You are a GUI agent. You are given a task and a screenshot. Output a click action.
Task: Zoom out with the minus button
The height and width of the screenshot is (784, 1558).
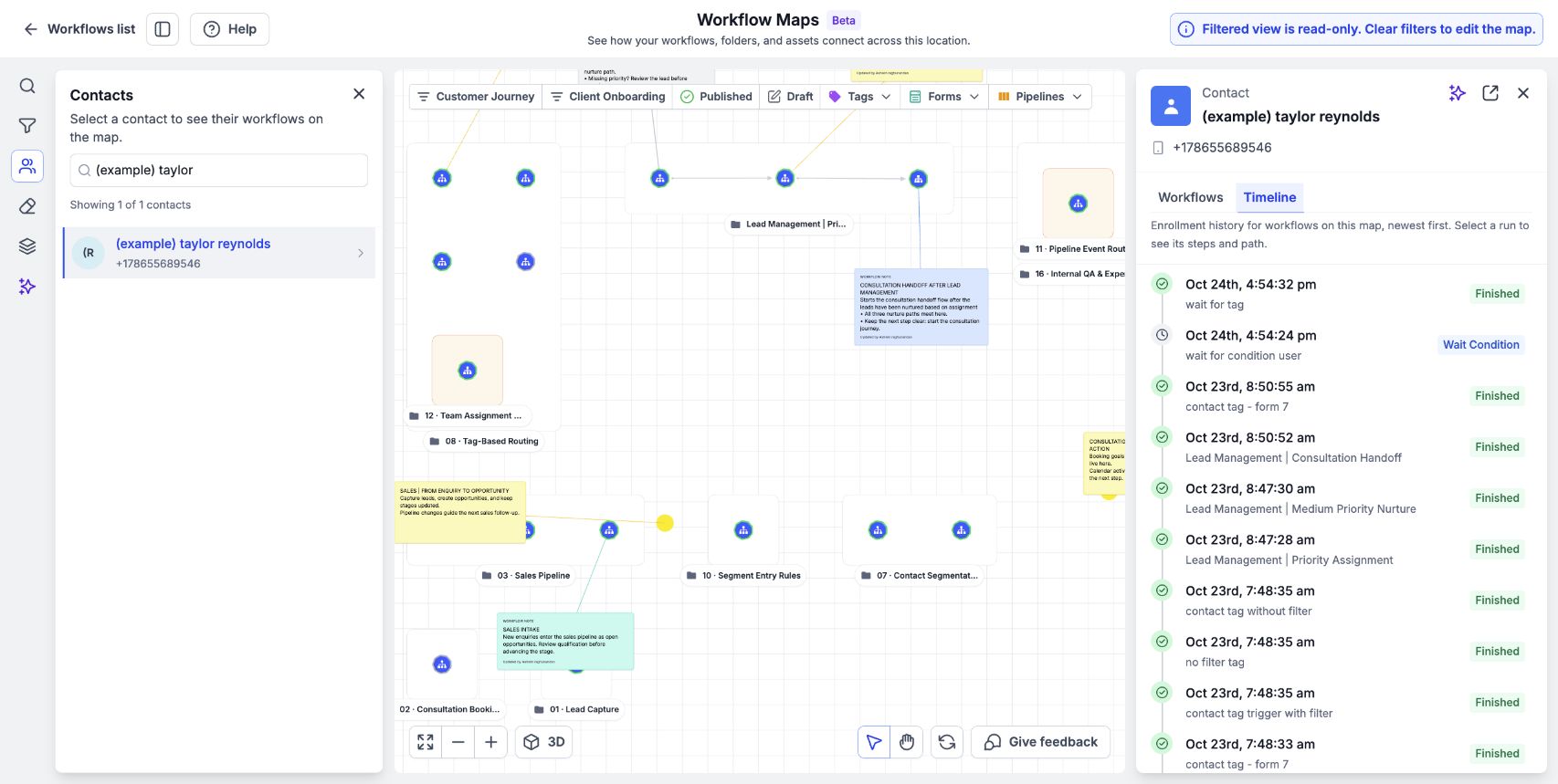click(458, 742)
